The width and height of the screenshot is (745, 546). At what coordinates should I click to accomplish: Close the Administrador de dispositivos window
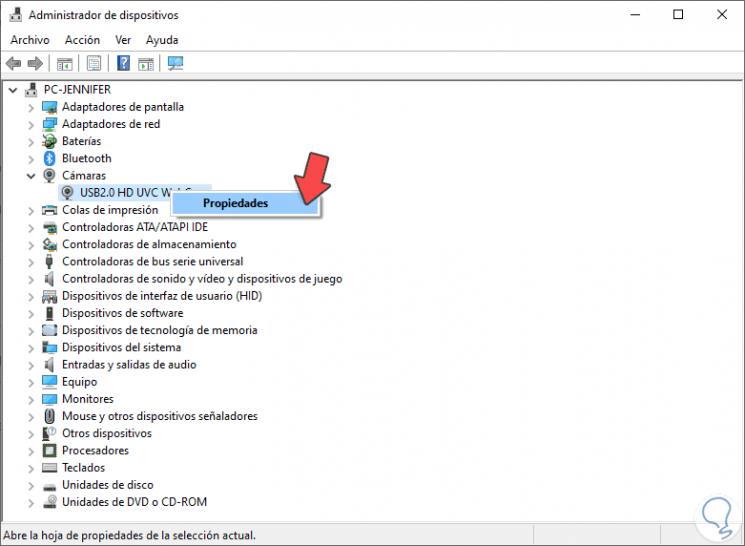pyautogui.click(x=722, y=15)
